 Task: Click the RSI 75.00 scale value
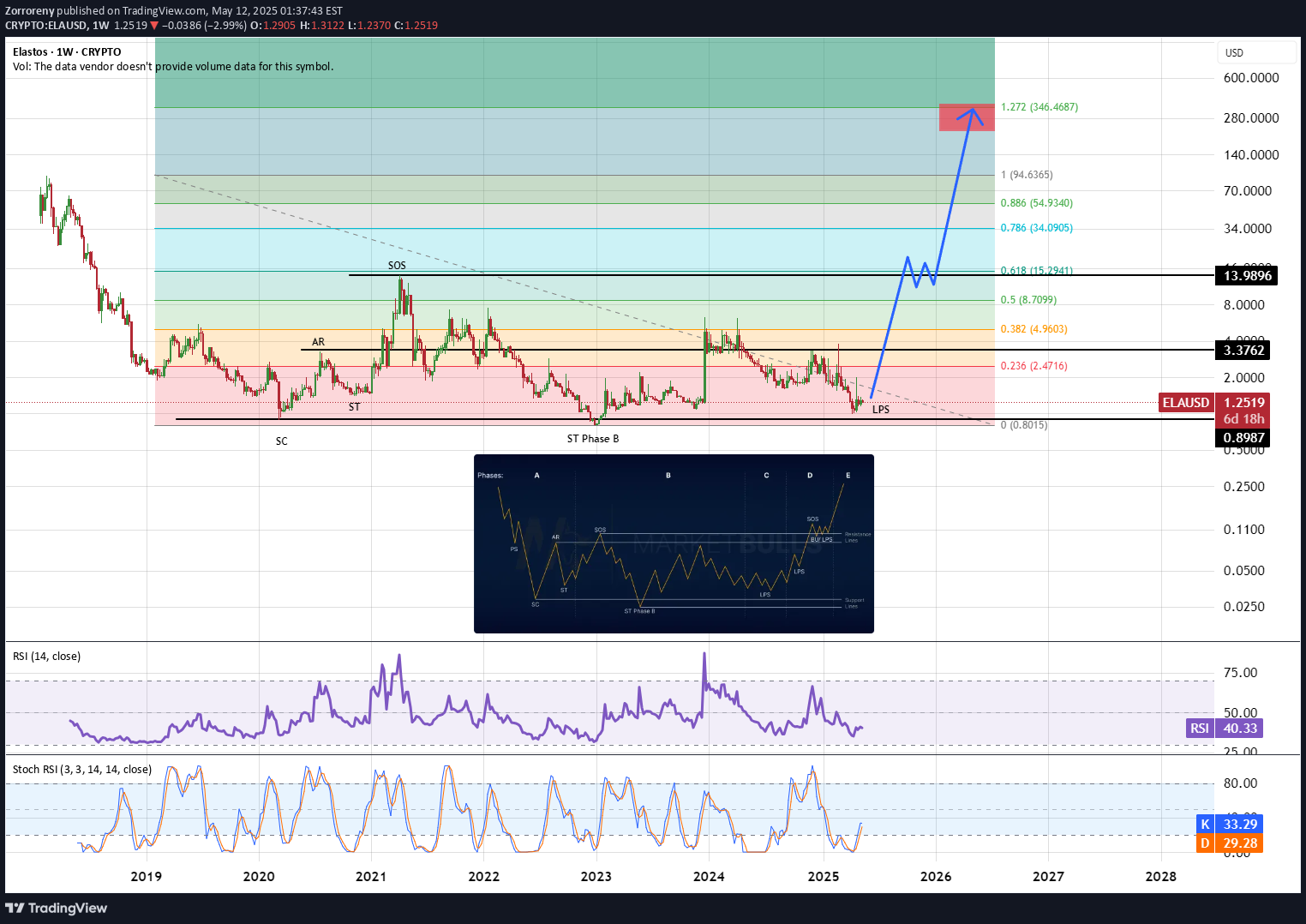[1241, 673]
